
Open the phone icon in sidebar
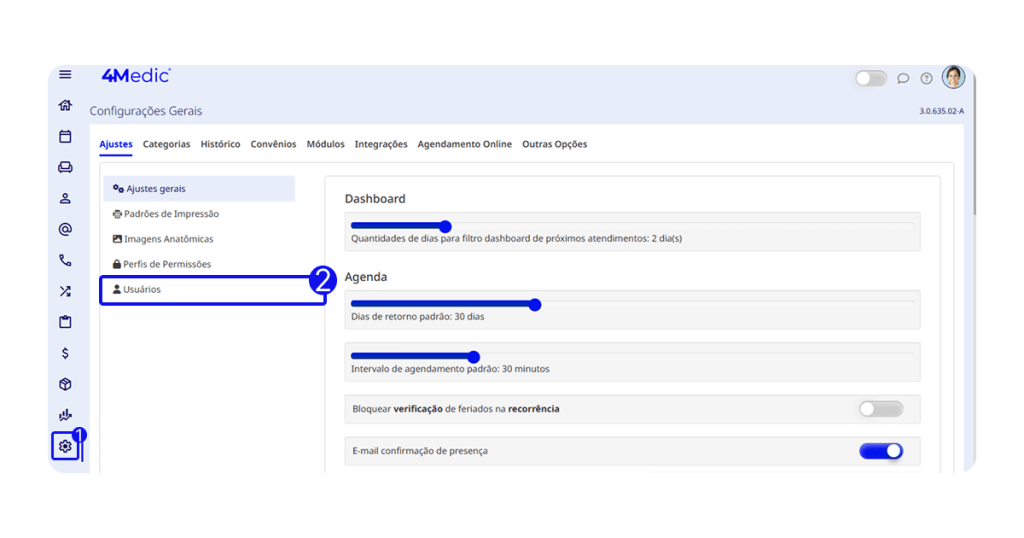[x=65, y=260]
